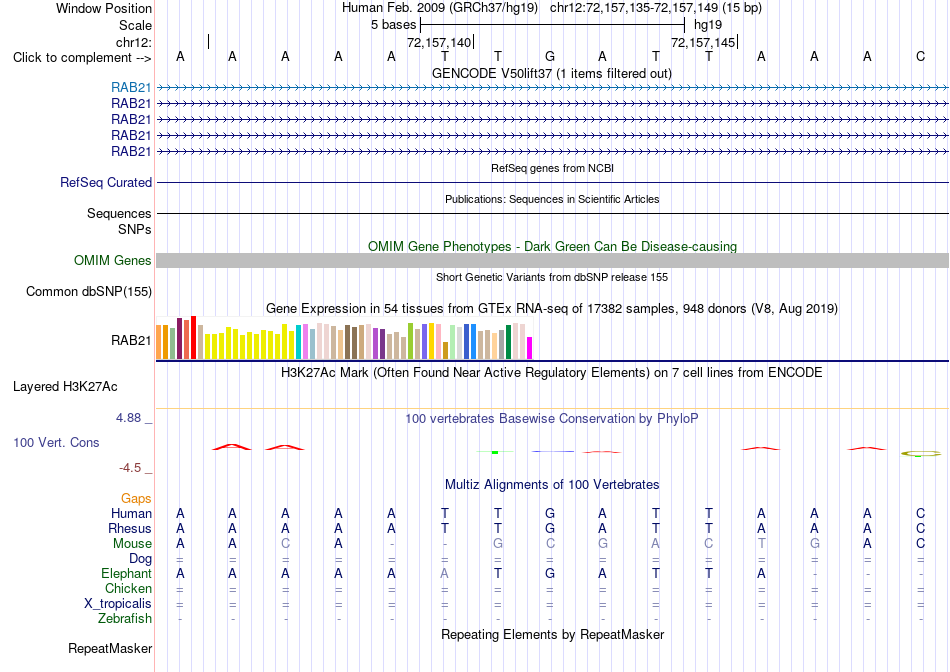Click the Human species label
Screen dimensions: 950x672
tap(131, 513)
